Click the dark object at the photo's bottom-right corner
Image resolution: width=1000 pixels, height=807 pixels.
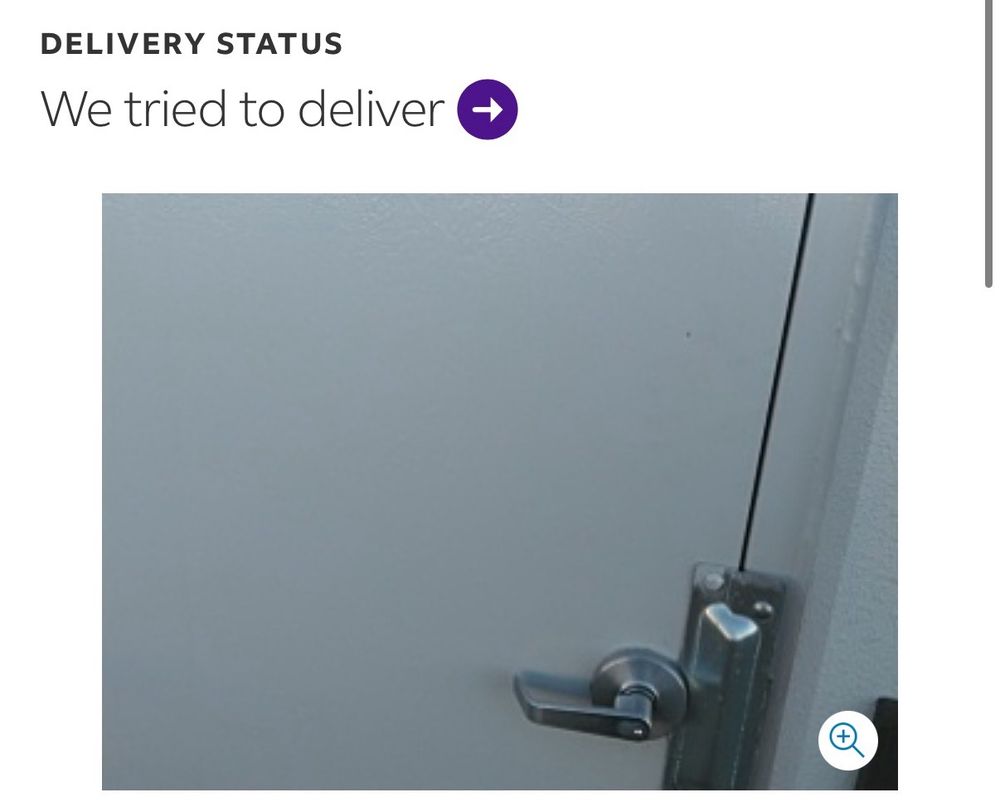886,743
